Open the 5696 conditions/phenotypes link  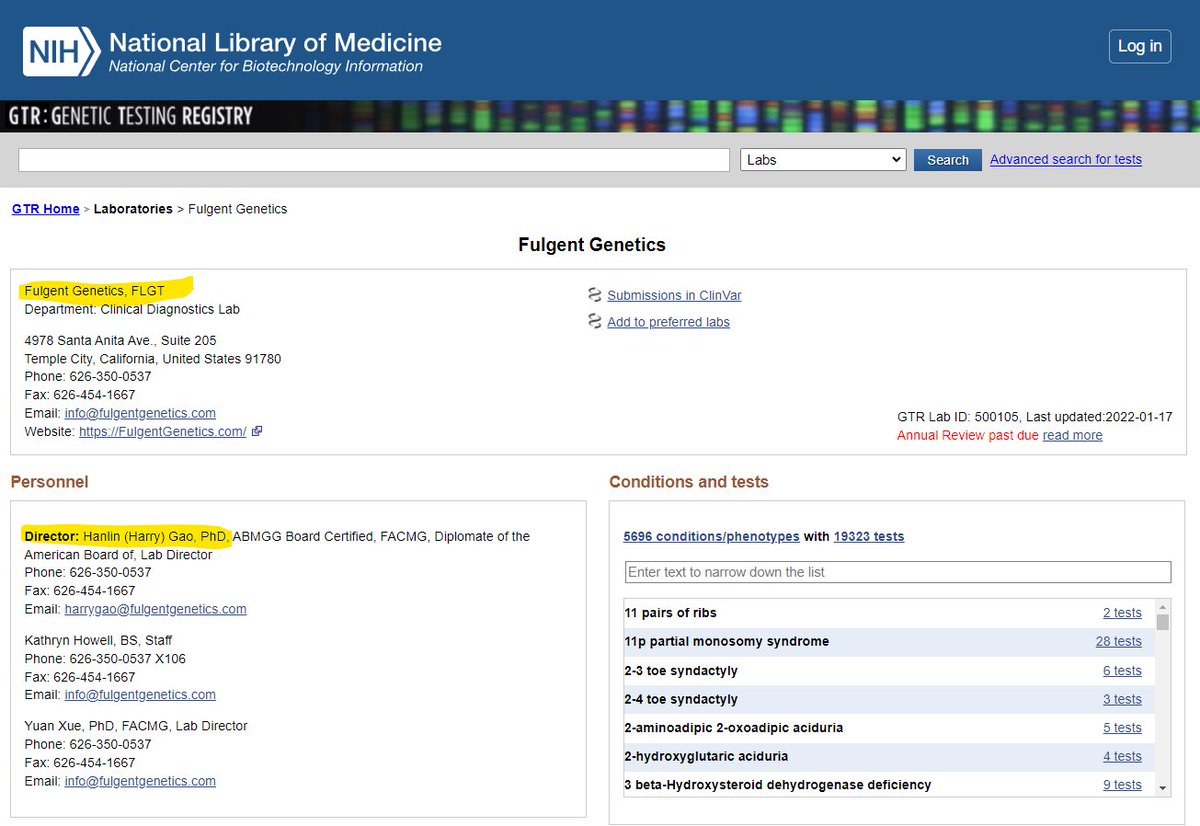click(x=711, y=537)
